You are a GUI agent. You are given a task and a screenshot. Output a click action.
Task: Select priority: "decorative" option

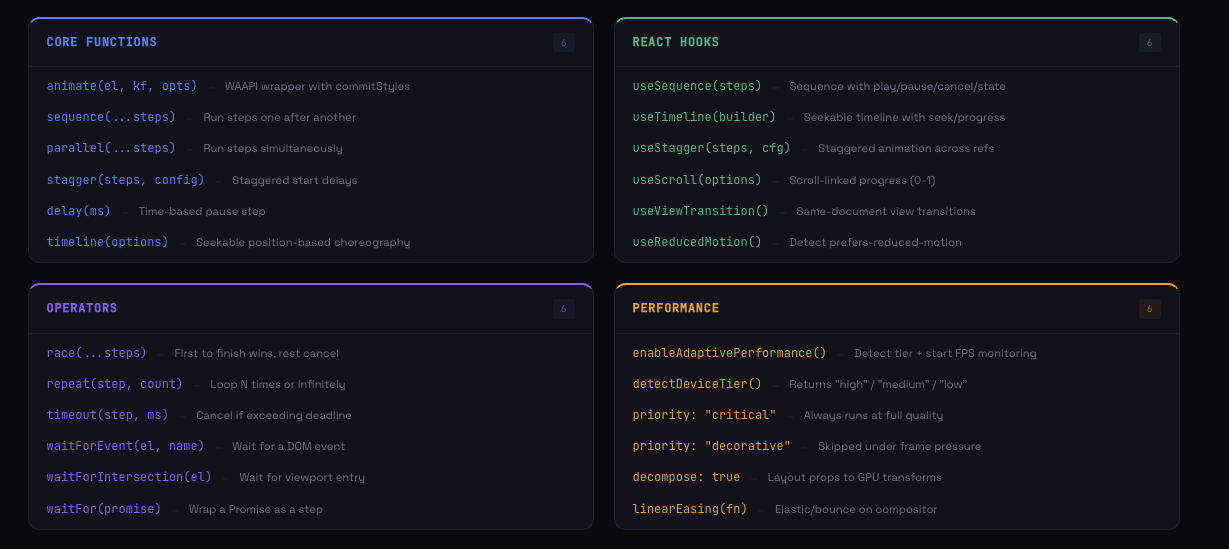(x=711, y=446)
